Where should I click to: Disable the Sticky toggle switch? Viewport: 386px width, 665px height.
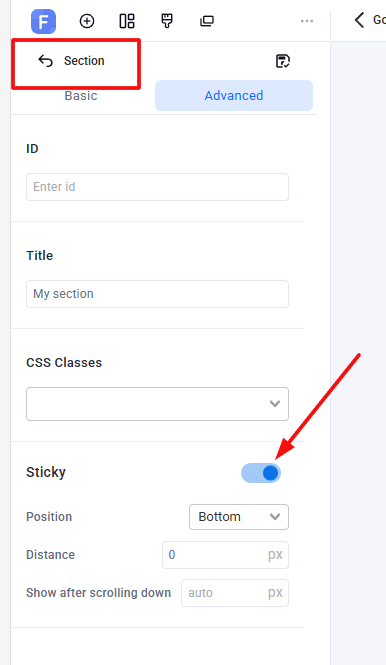point(261,473)
